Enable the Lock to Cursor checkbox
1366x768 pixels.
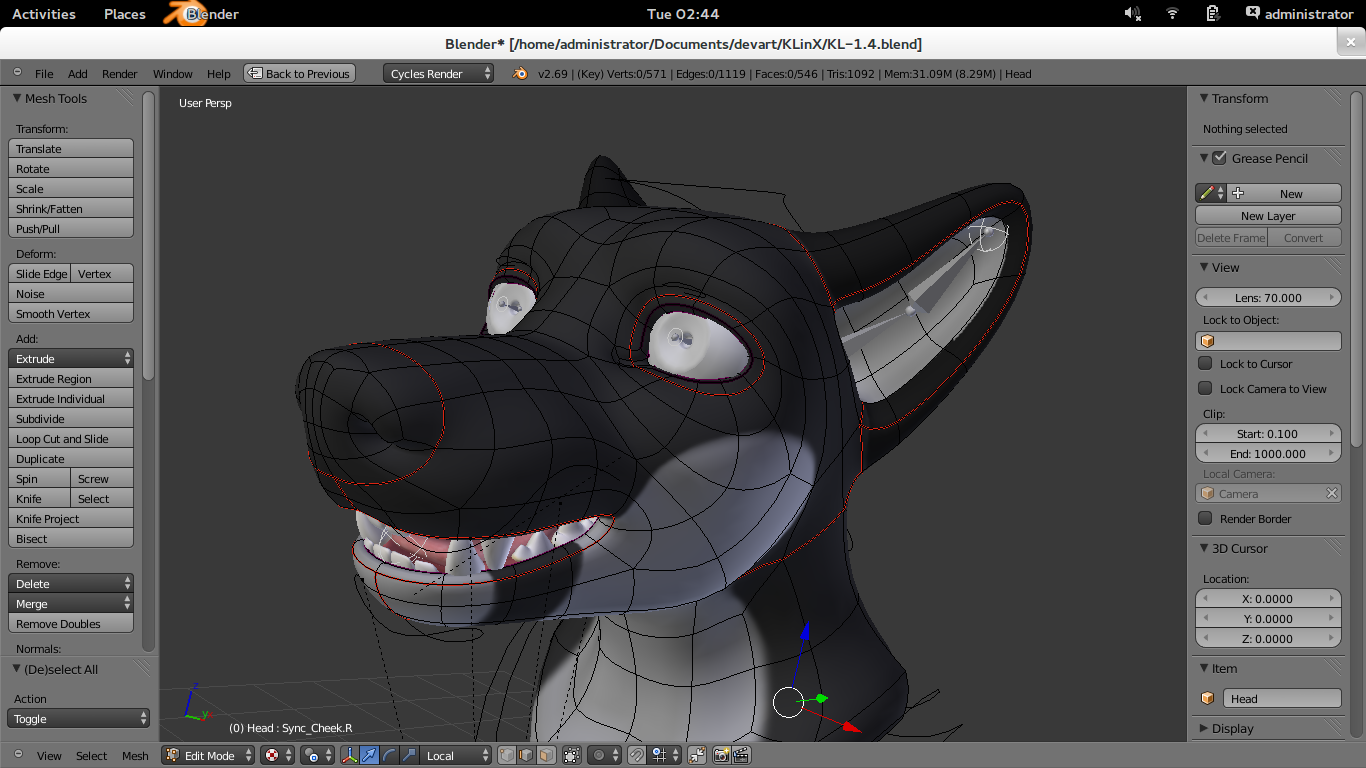pyautogui.click(x=1205, y=364)
